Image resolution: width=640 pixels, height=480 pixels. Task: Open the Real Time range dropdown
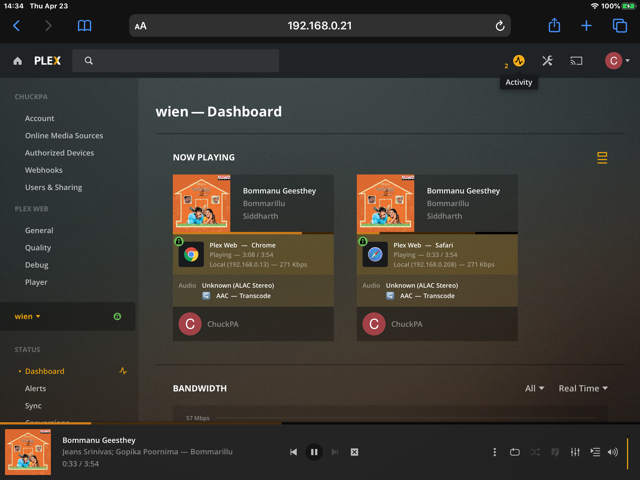583,388
